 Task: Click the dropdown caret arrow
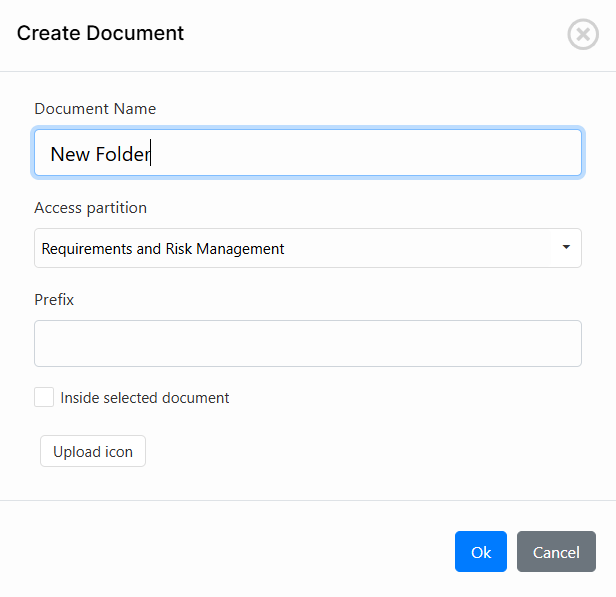click(566, 247)
